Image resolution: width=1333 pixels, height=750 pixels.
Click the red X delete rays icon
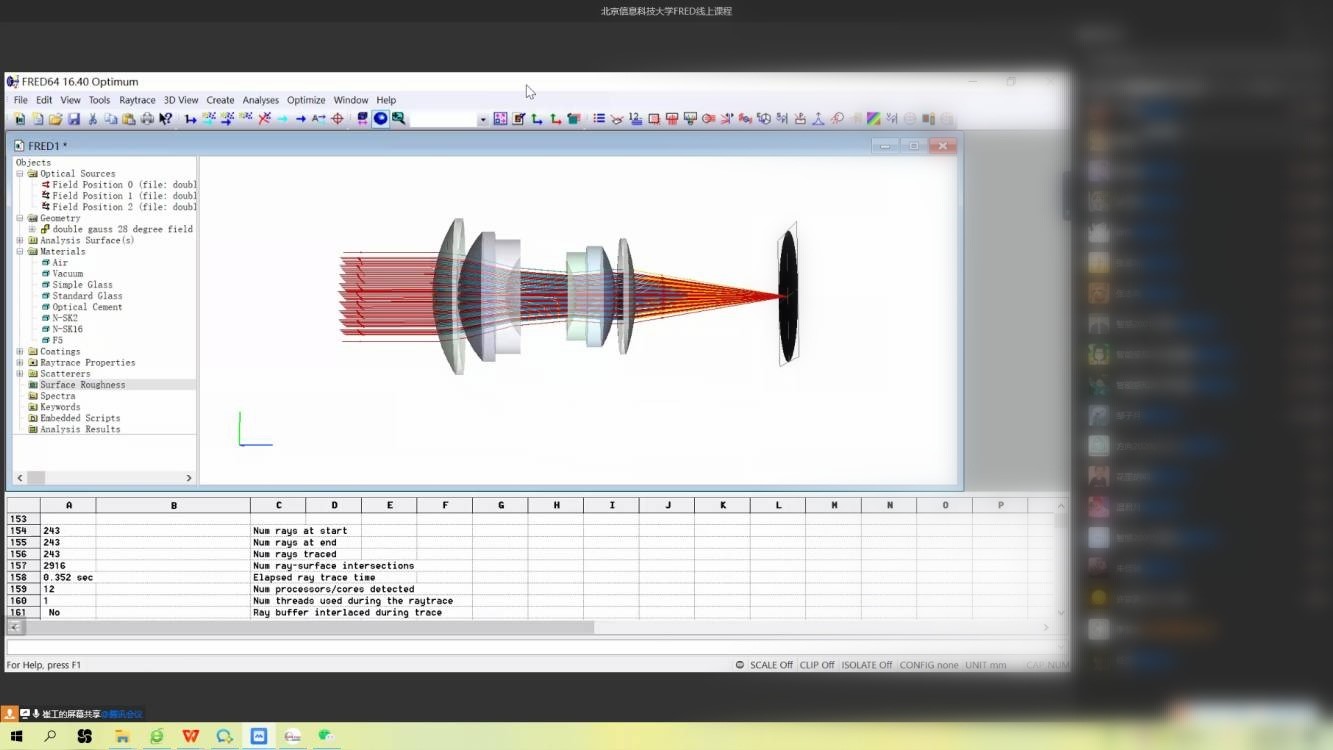point(265,119)
